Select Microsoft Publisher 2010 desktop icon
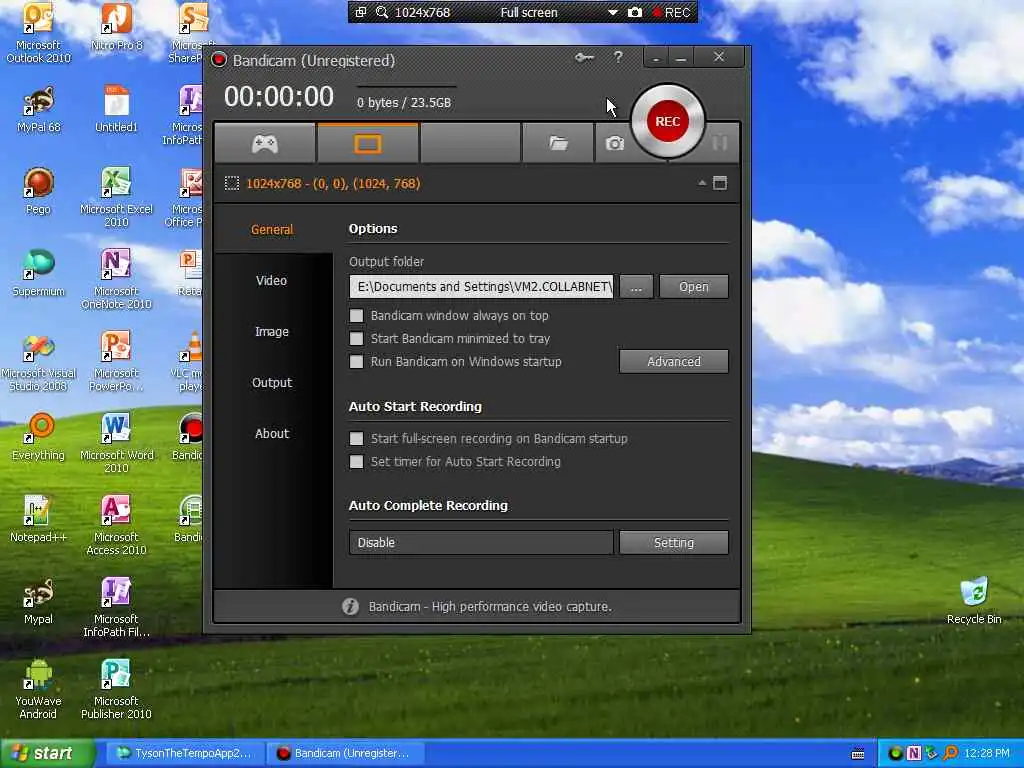This screenshot has width=1024, height=768. tap(116, 689)
